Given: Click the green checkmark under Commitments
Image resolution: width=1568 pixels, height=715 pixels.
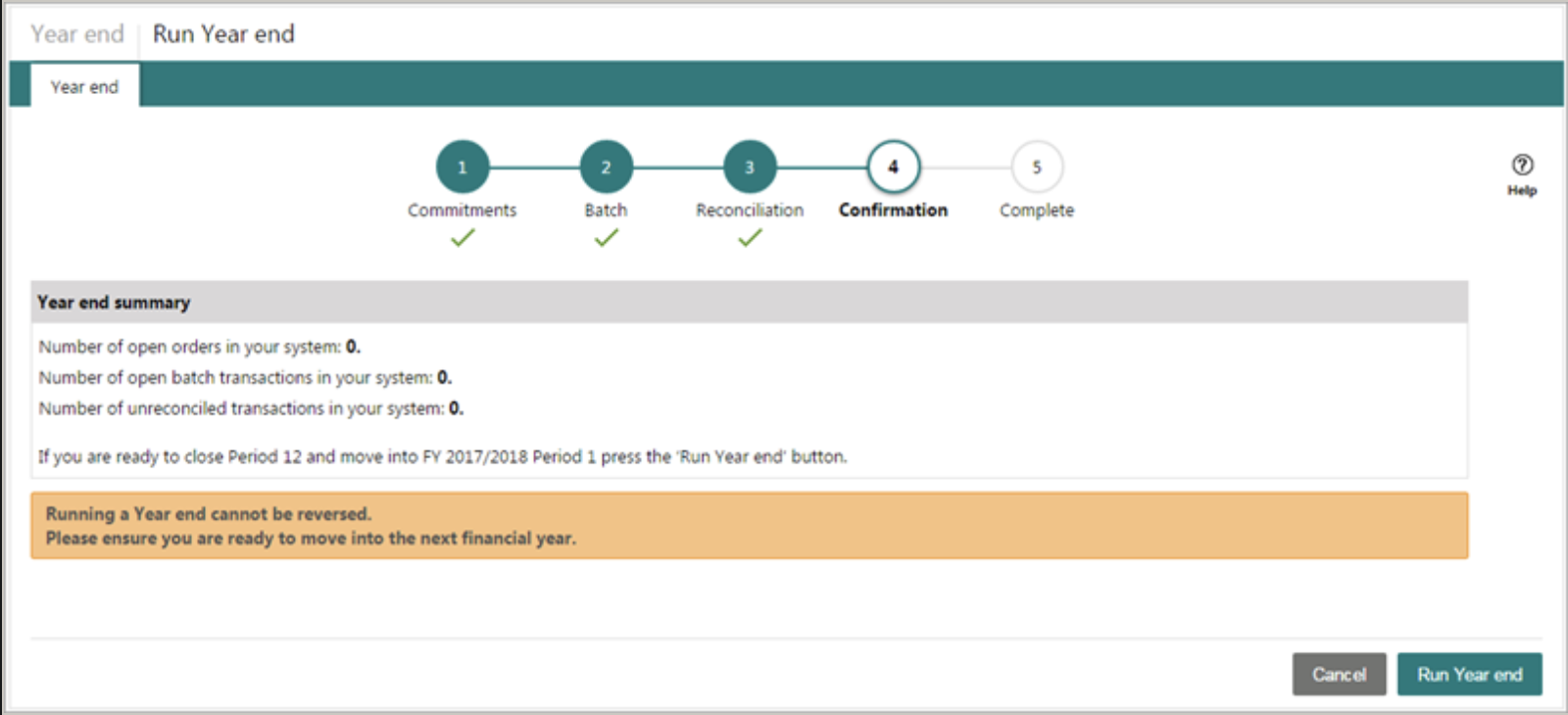Looking at the screenshot, I should point(463,238).
